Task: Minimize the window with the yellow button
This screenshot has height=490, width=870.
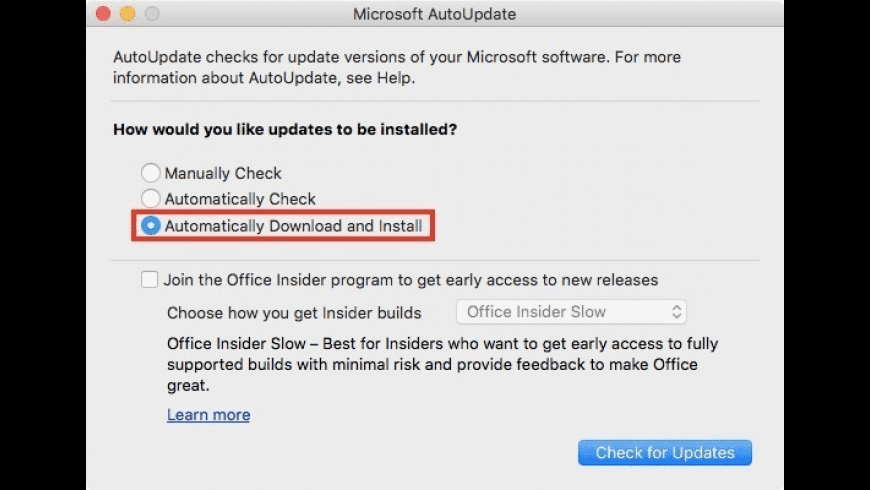Action: click(x=127, y=14)
